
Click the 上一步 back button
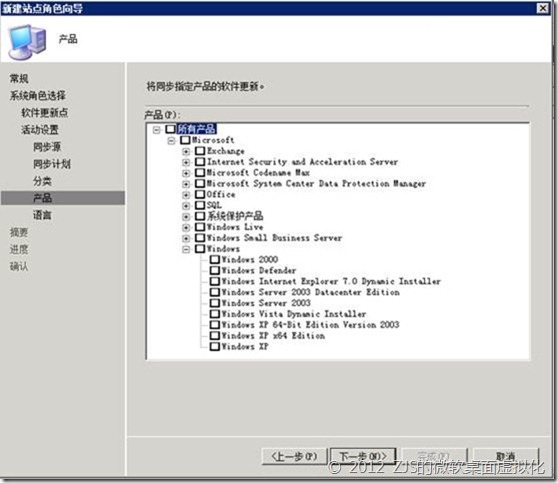click(294, 456)
